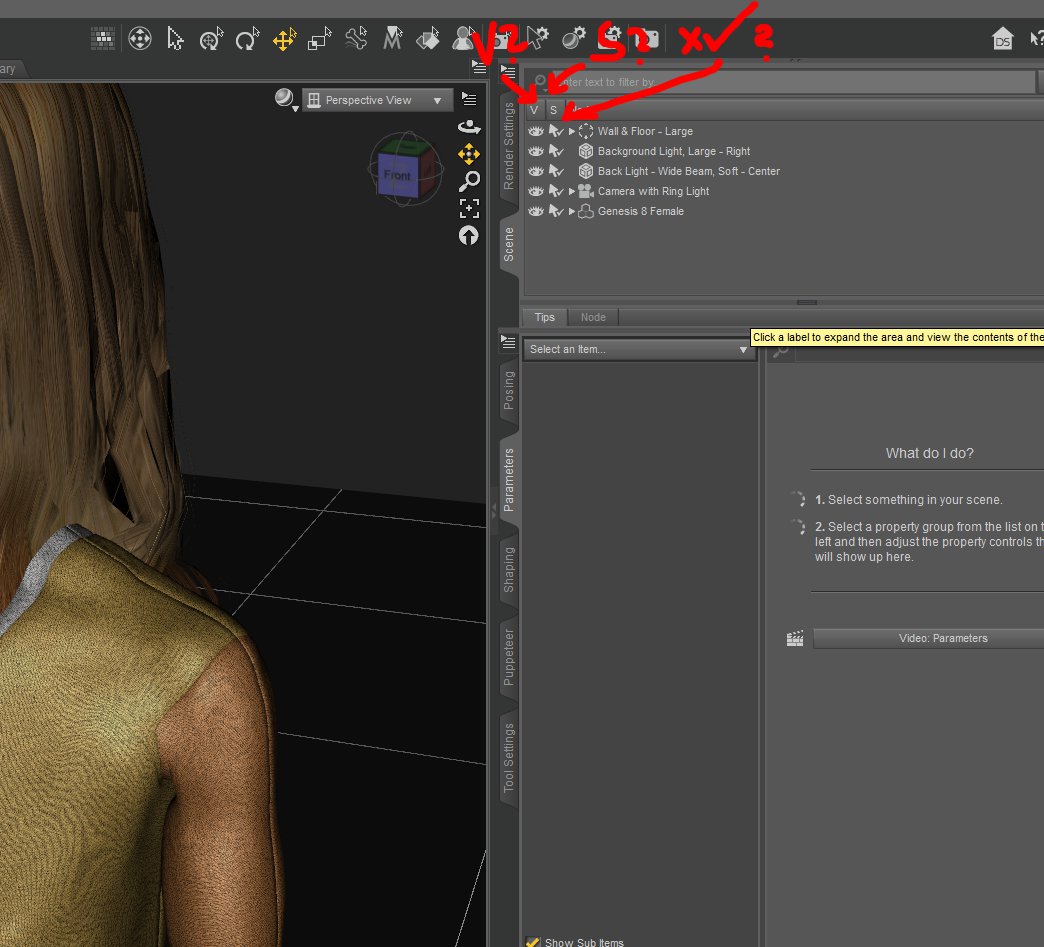Click the clapperboard icon beside Video: Parameters

795,639
